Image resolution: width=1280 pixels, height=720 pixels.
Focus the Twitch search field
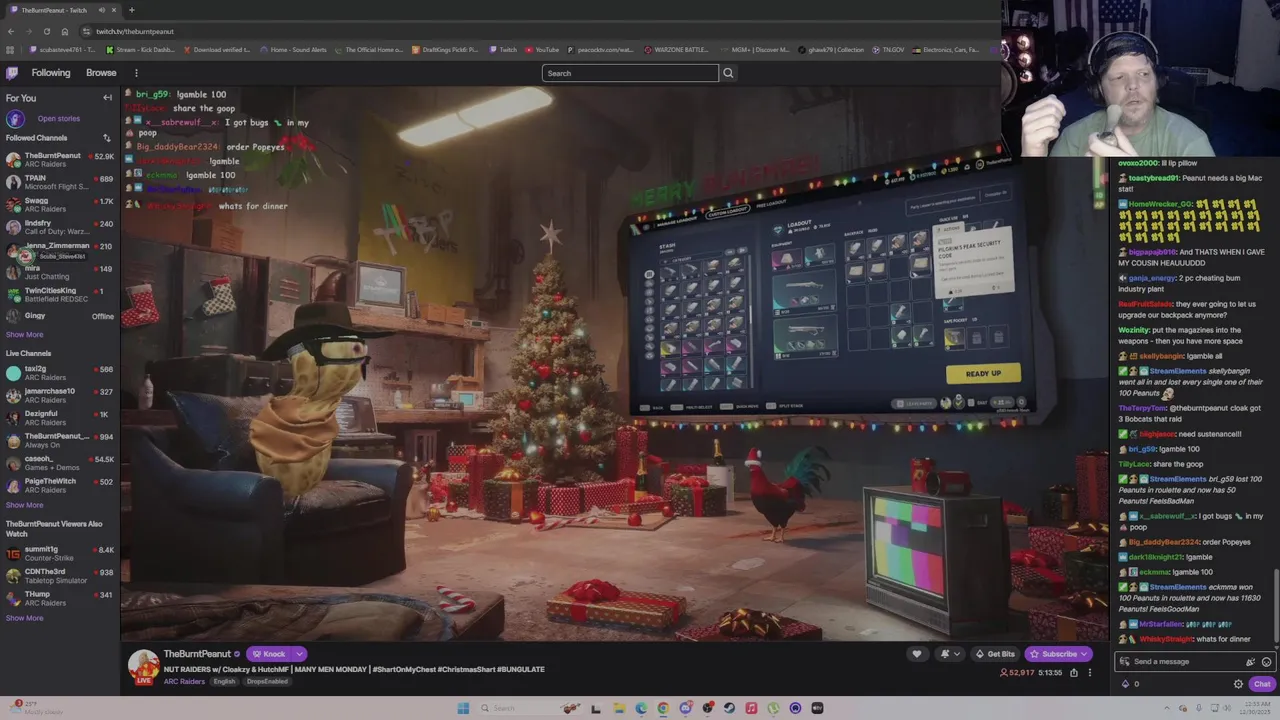[x=630, y=73]
